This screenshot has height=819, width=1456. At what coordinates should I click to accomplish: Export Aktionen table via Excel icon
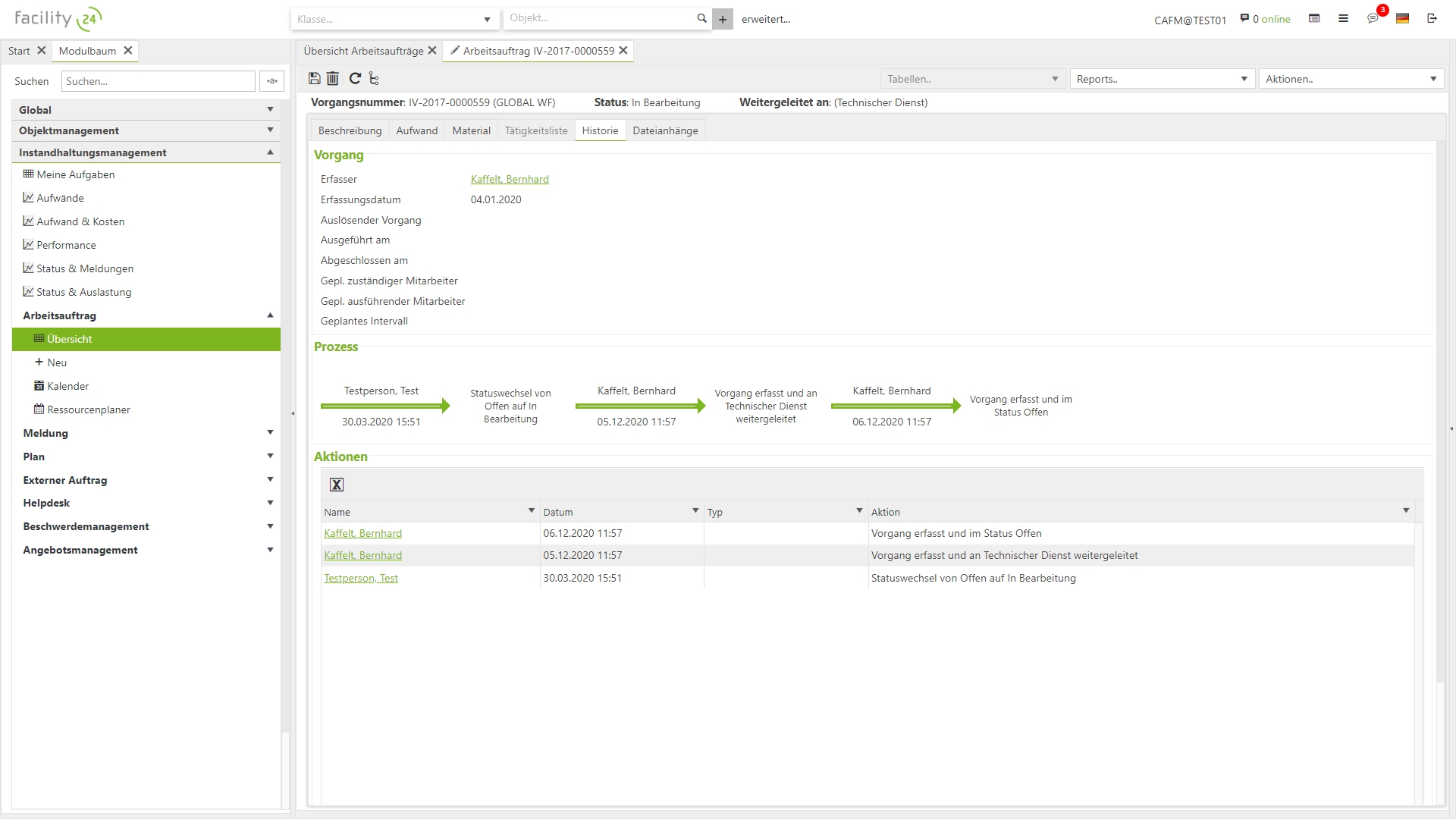[337, 485]
